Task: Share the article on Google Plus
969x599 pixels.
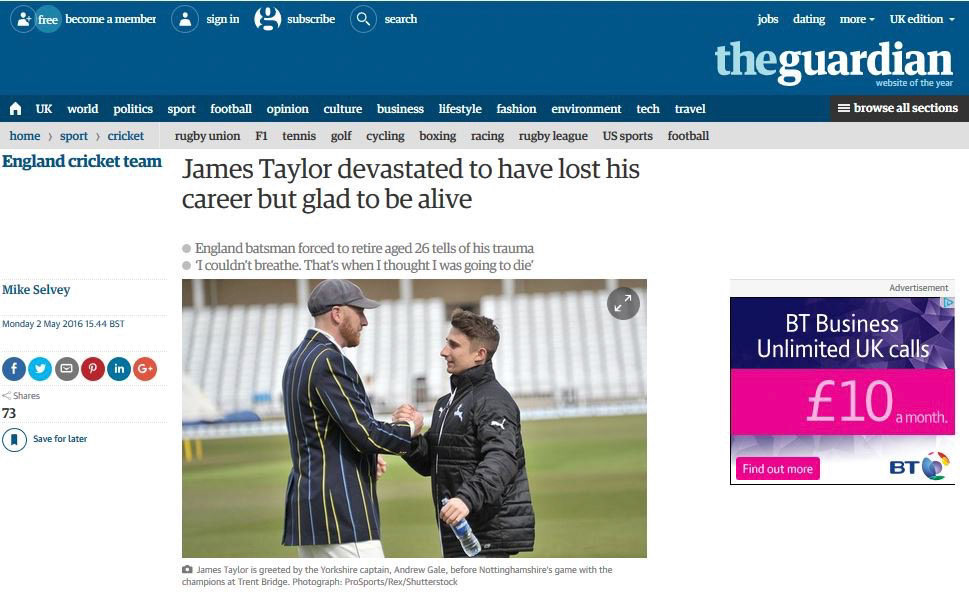Action: point(145,369)
